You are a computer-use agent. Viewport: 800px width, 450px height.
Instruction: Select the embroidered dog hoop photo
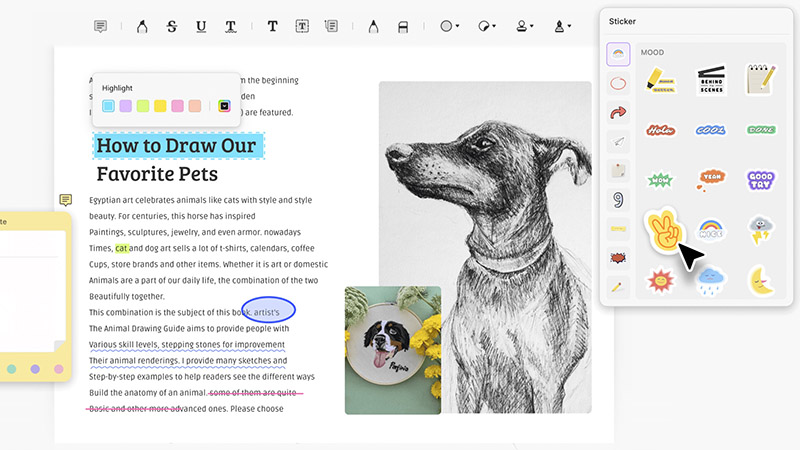tap(393, 350)
